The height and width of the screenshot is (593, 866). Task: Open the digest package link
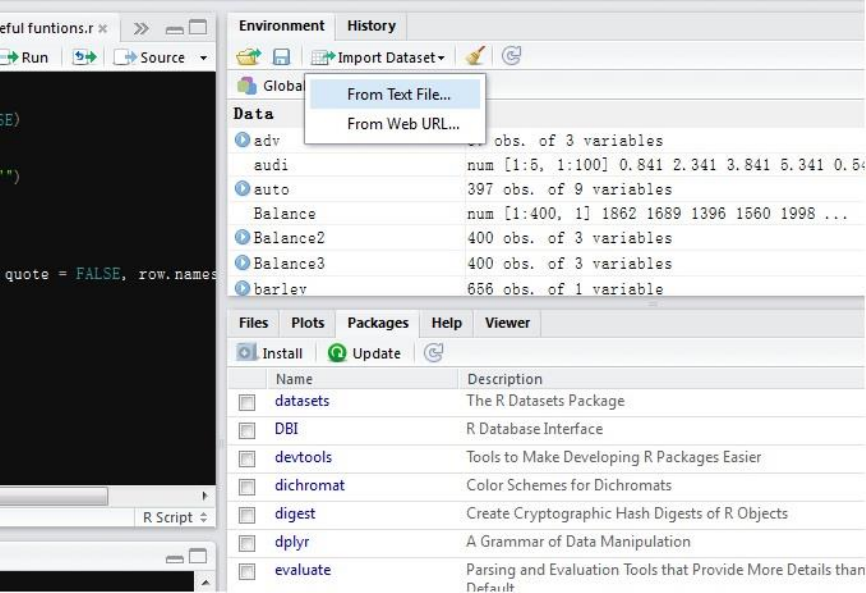click(295, 514)
